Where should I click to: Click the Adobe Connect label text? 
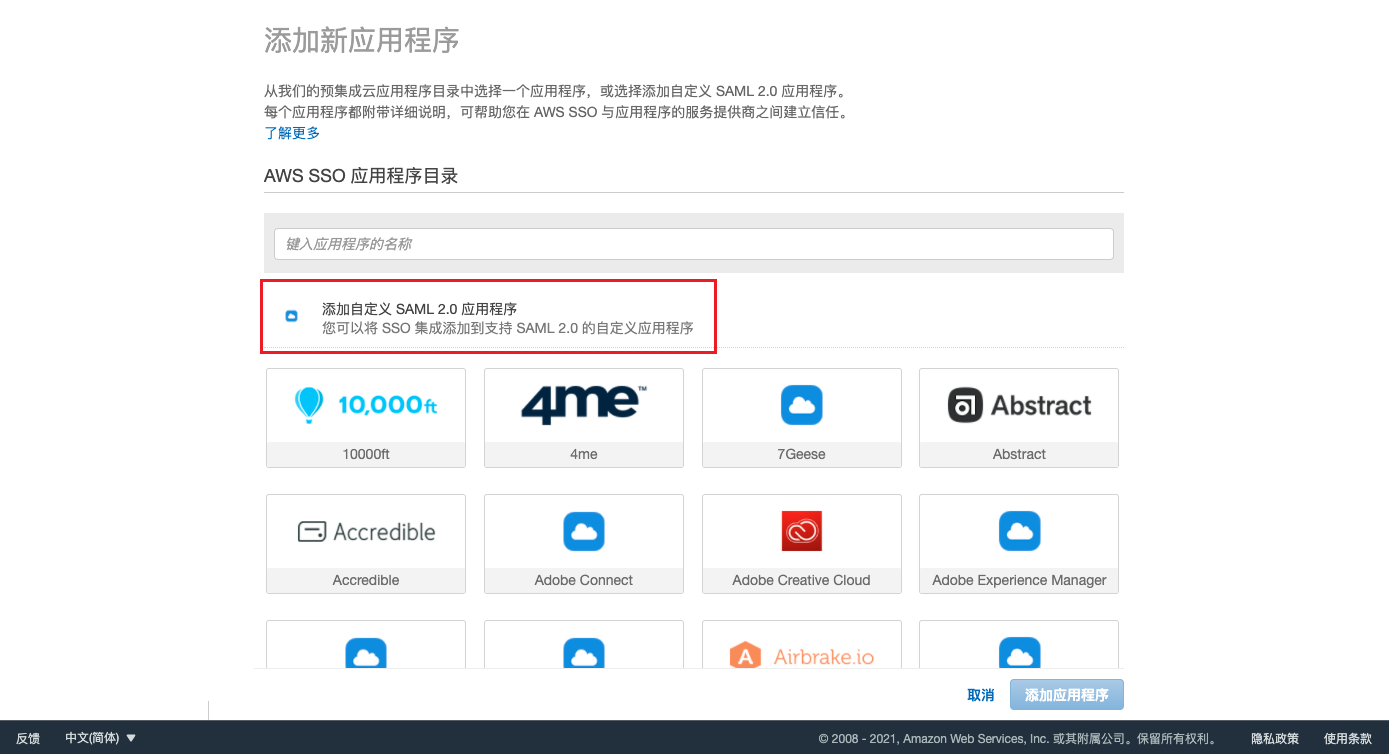(584, 580)
